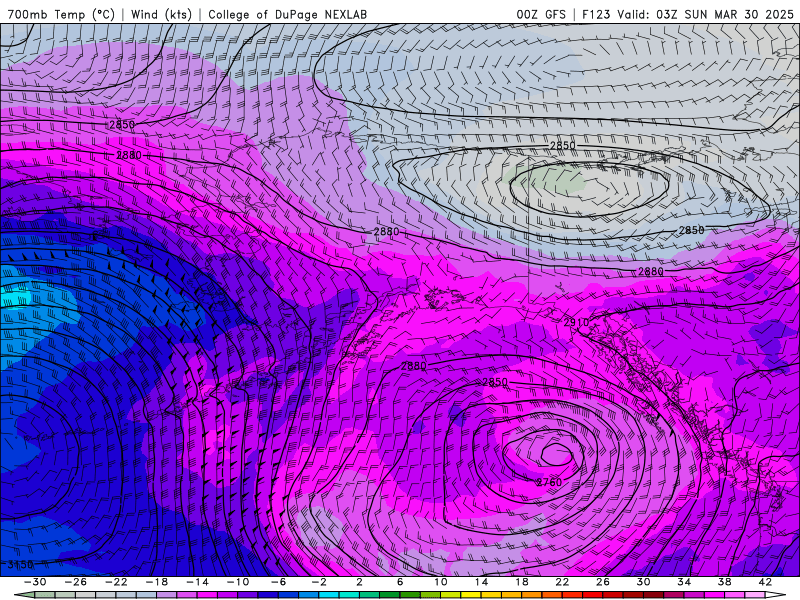
Task: Select the -2 color bar value
Action: 319,582
